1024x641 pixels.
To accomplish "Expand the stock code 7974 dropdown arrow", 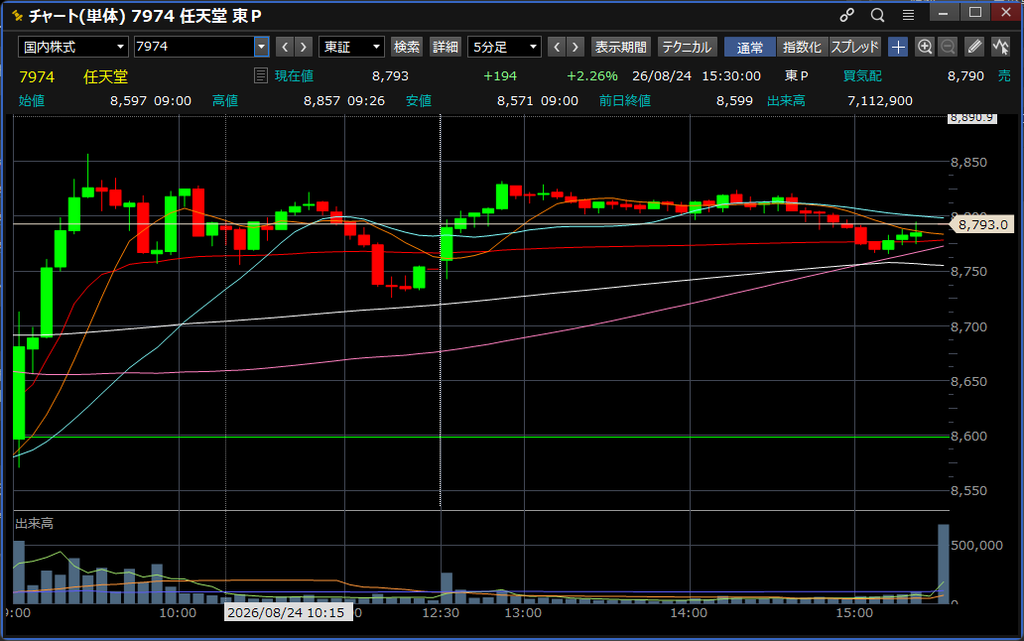I will pos(261,47).
